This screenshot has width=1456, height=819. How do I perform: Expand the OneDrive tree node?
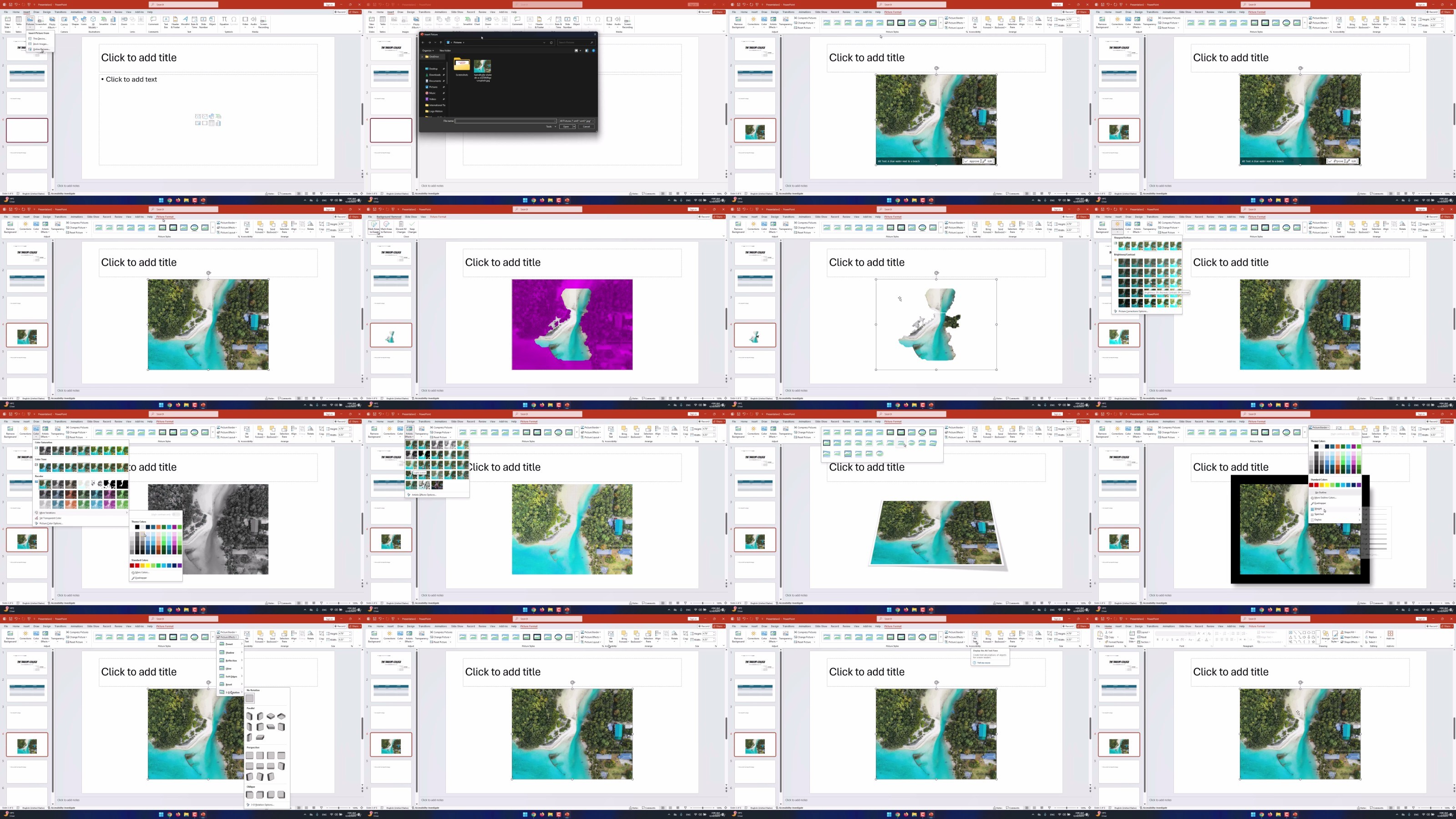(x=422, y=56)
